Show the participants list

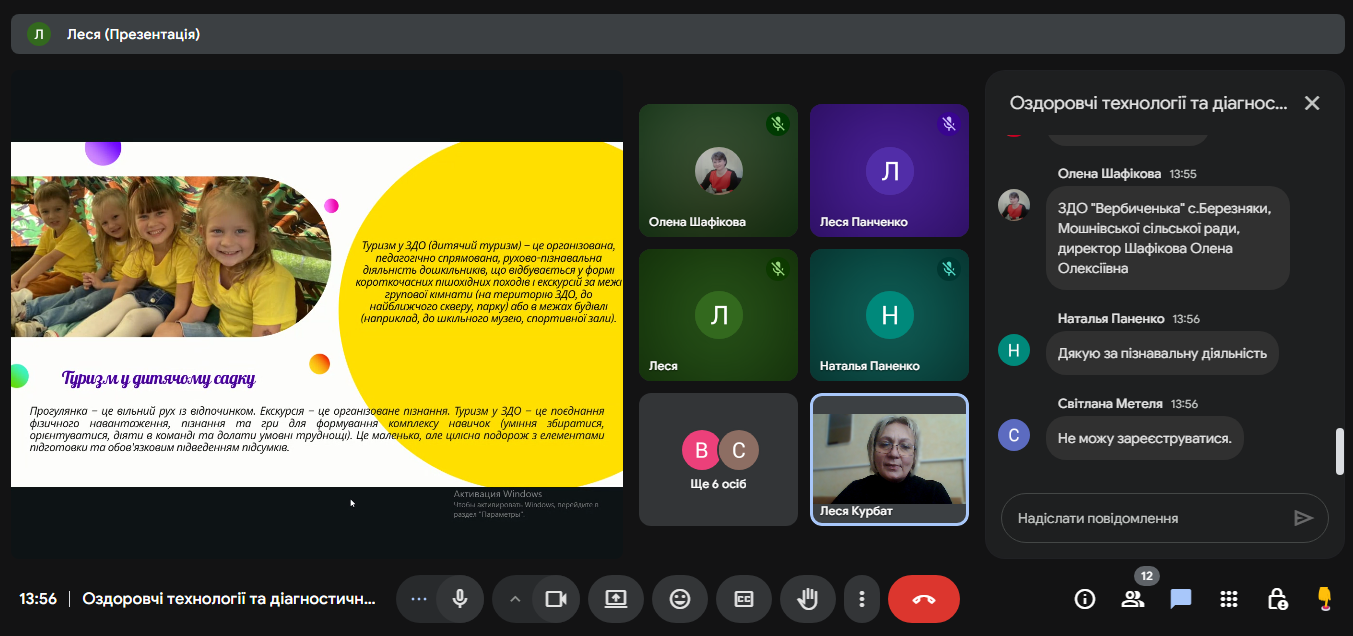1132,599
